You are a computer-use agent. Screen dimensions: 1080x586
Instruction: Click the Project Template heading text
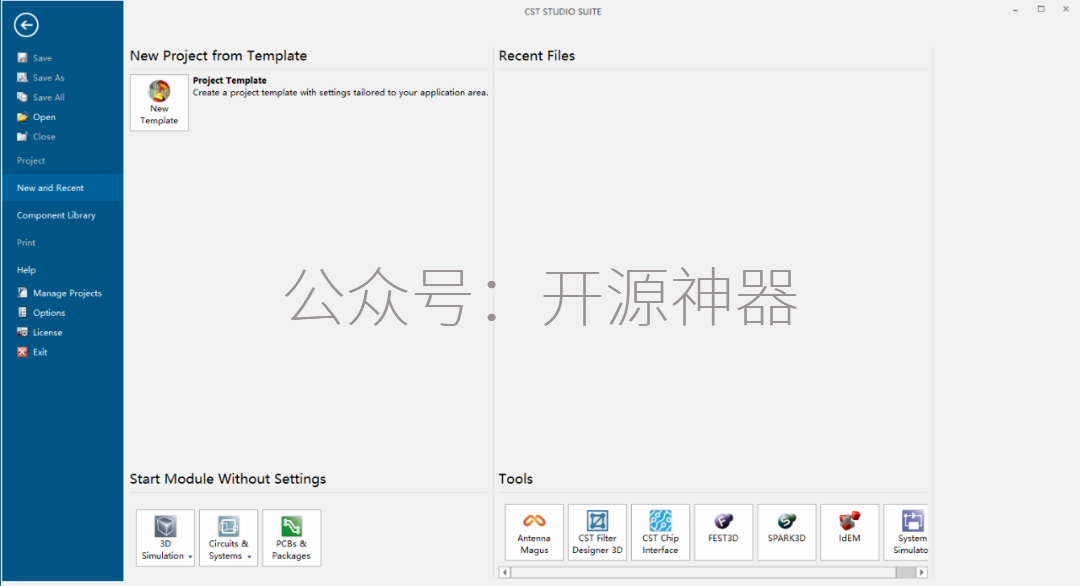(229, 81)
